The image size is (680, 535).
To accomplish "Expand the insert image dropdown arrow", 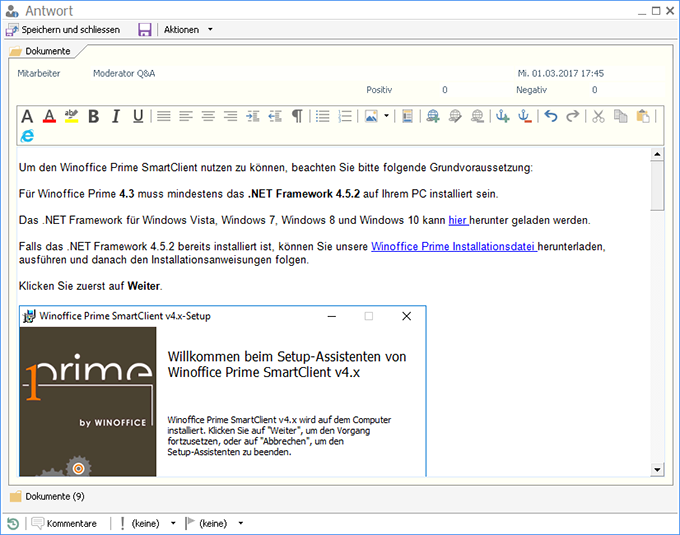I will (386, 116).
